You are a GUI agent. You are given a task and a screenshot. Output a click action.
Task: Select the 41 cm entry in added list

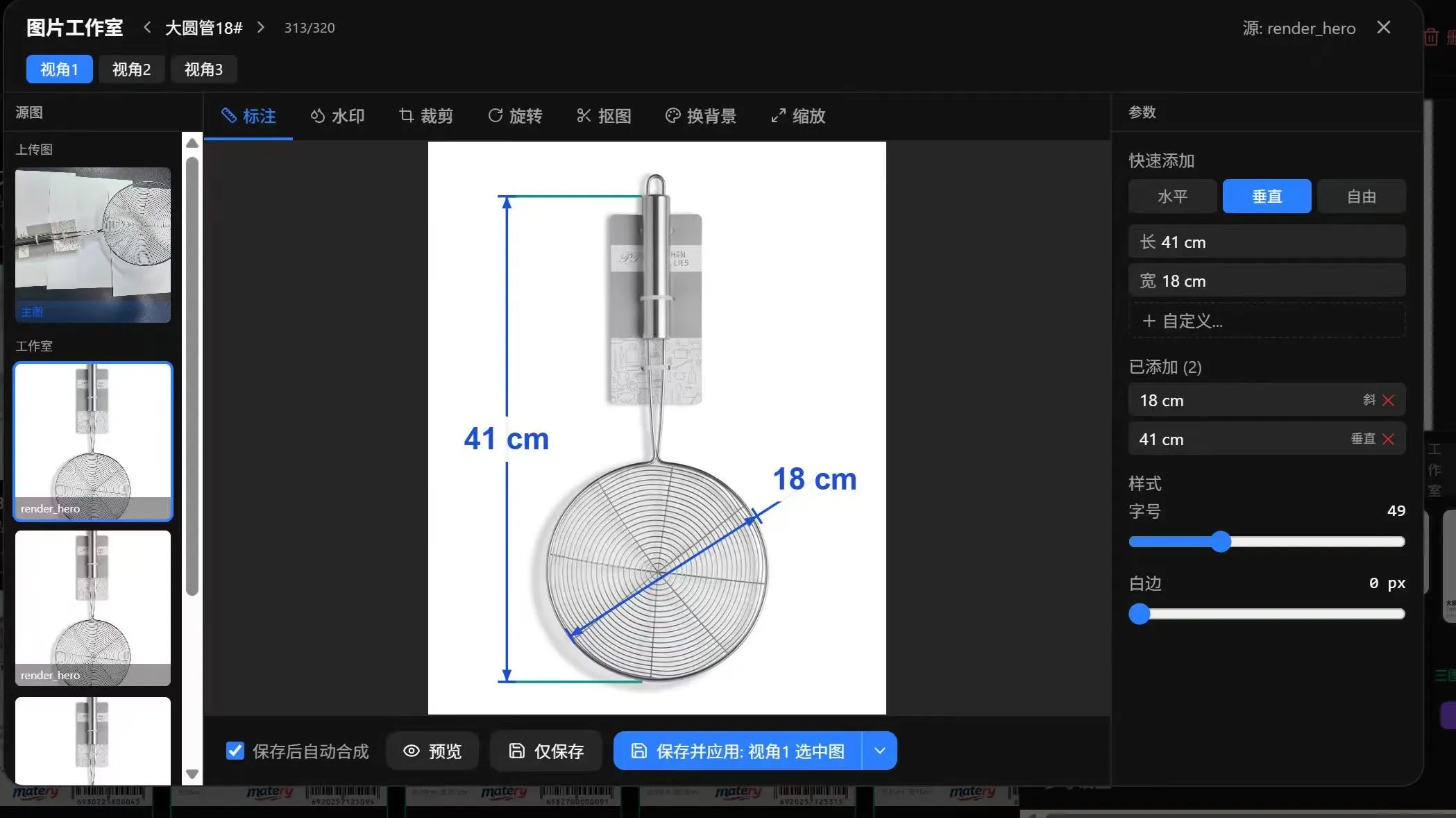click(1267, 439)
